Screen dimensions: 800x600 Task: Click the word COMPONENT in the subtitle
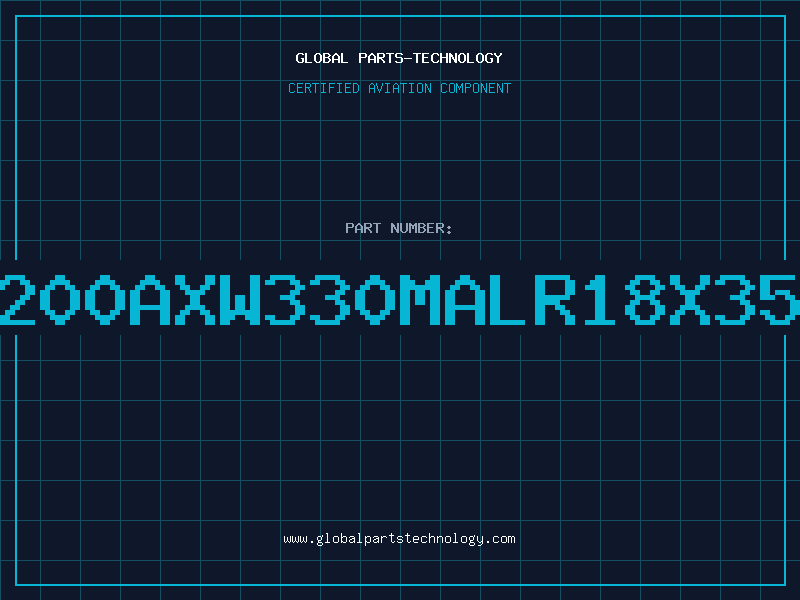[476, 88]
